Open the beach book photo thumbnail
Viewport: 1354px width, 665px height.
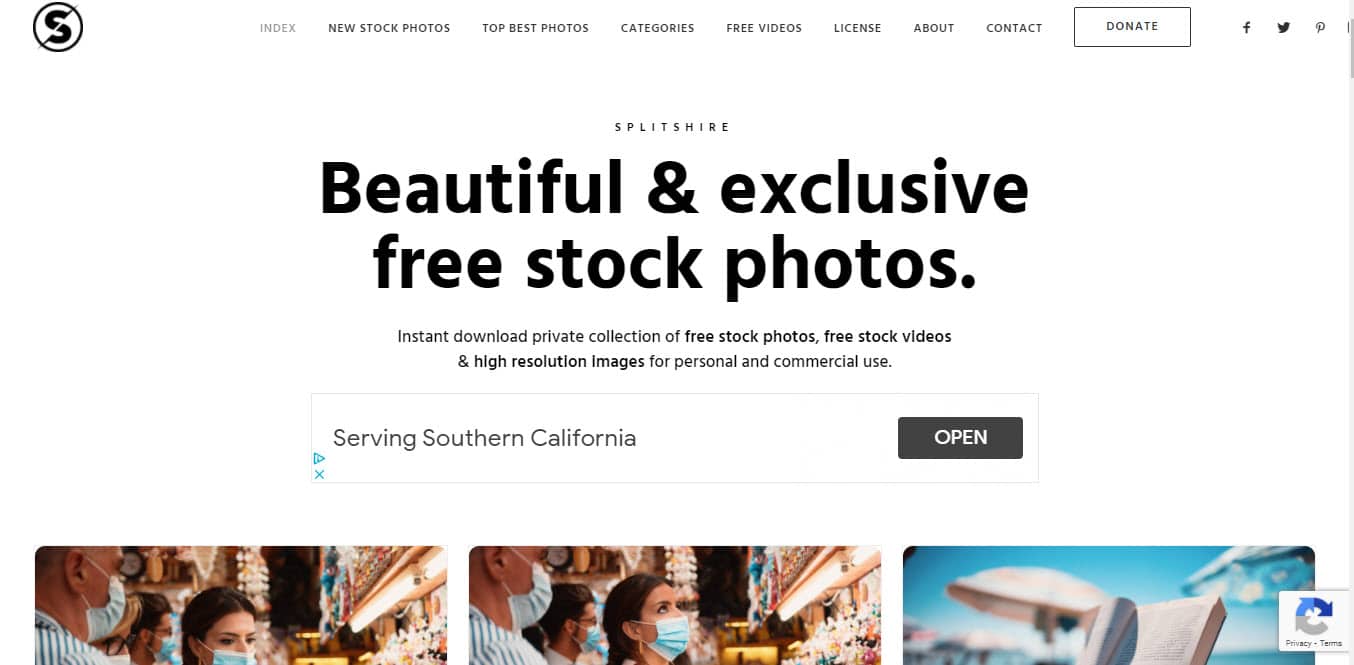coord(1108,605)
